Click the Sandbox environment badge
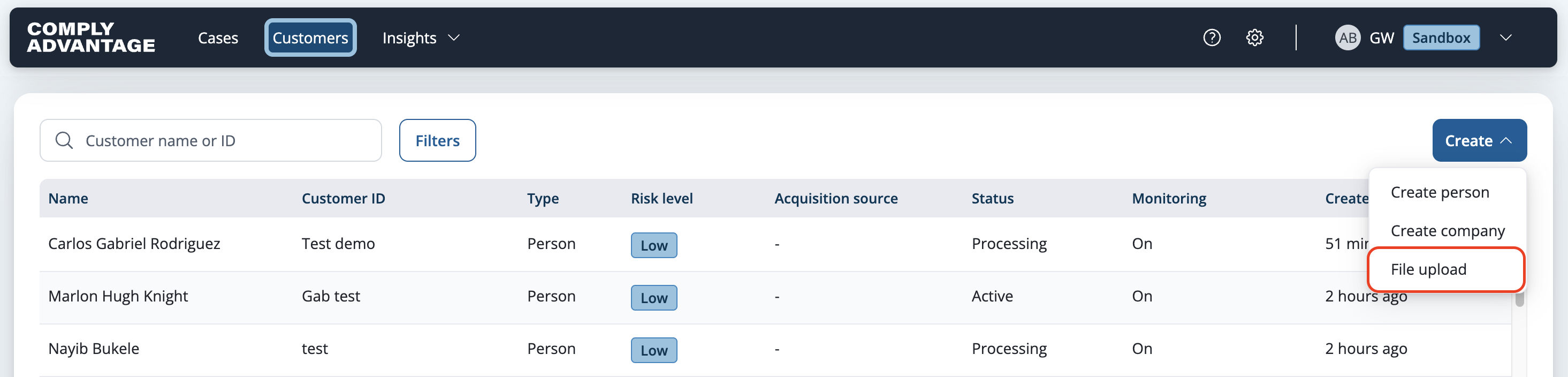 coord(1441,38)
